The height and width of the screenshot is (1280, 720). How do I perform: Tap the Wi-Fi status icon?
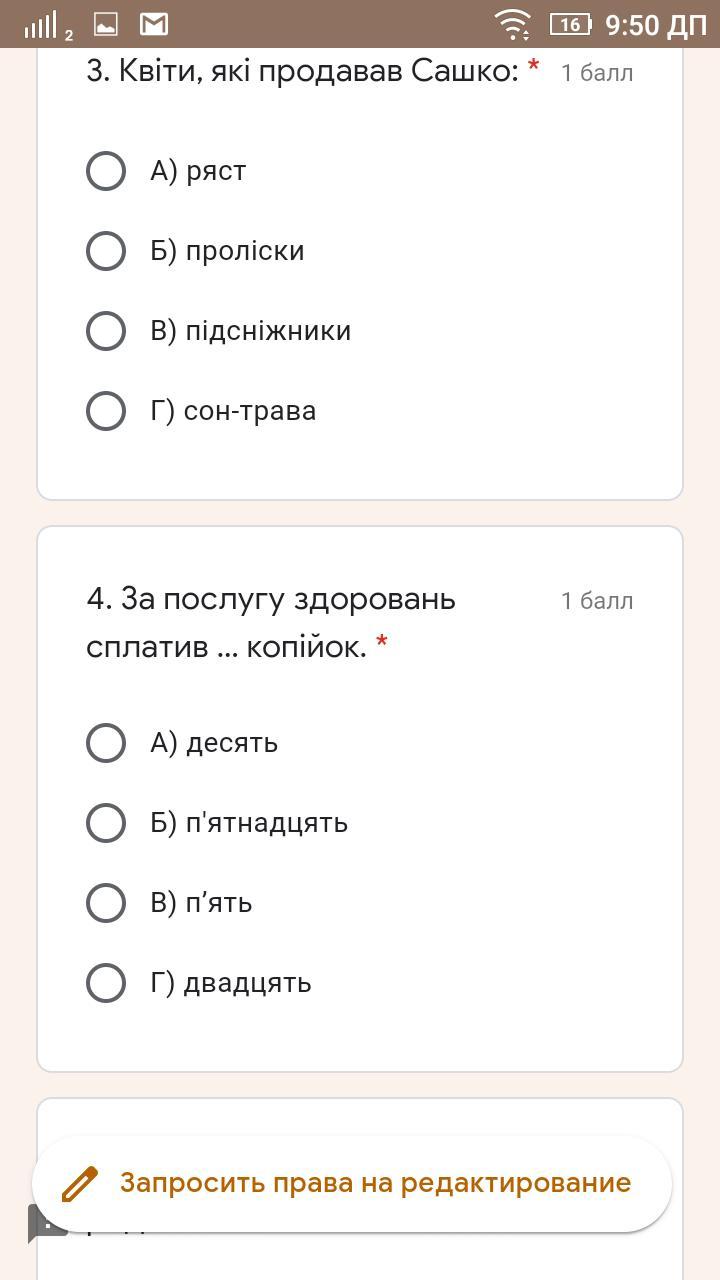[x=514, y=24]
